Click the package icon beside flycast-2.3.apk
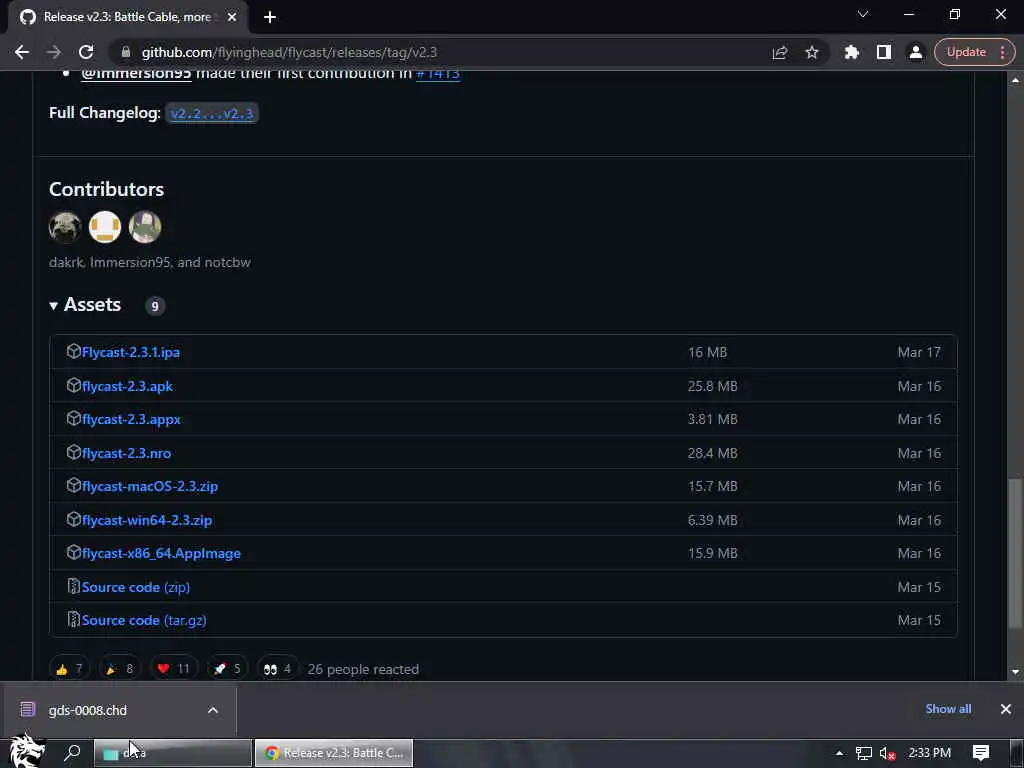This screenshot has height=768, width=1024. (x=74, y=385)
